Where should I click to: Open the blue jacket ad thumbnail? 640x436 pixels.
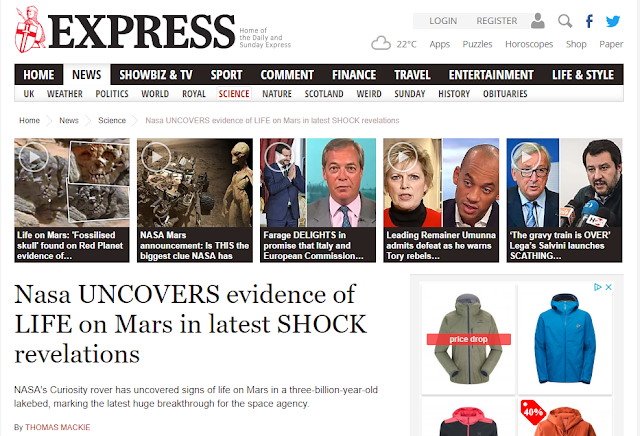[565, 339]
